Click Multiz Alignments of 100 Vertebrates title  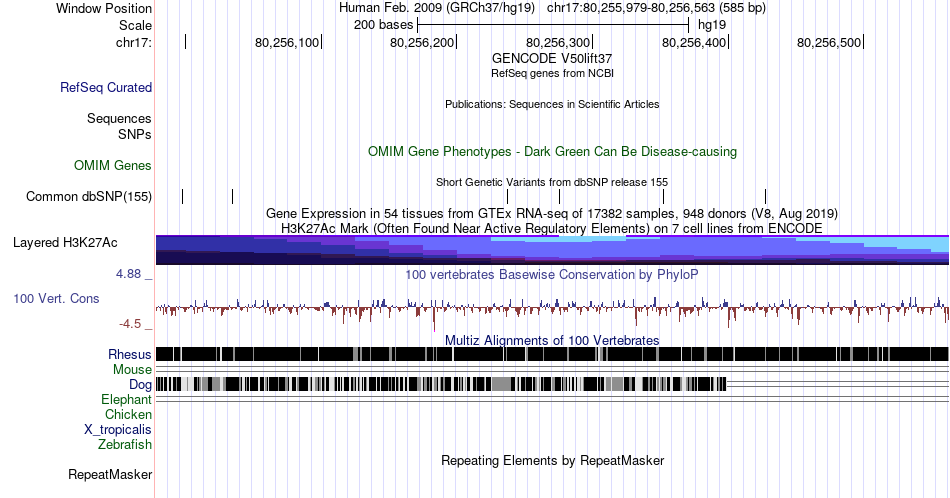552,340
